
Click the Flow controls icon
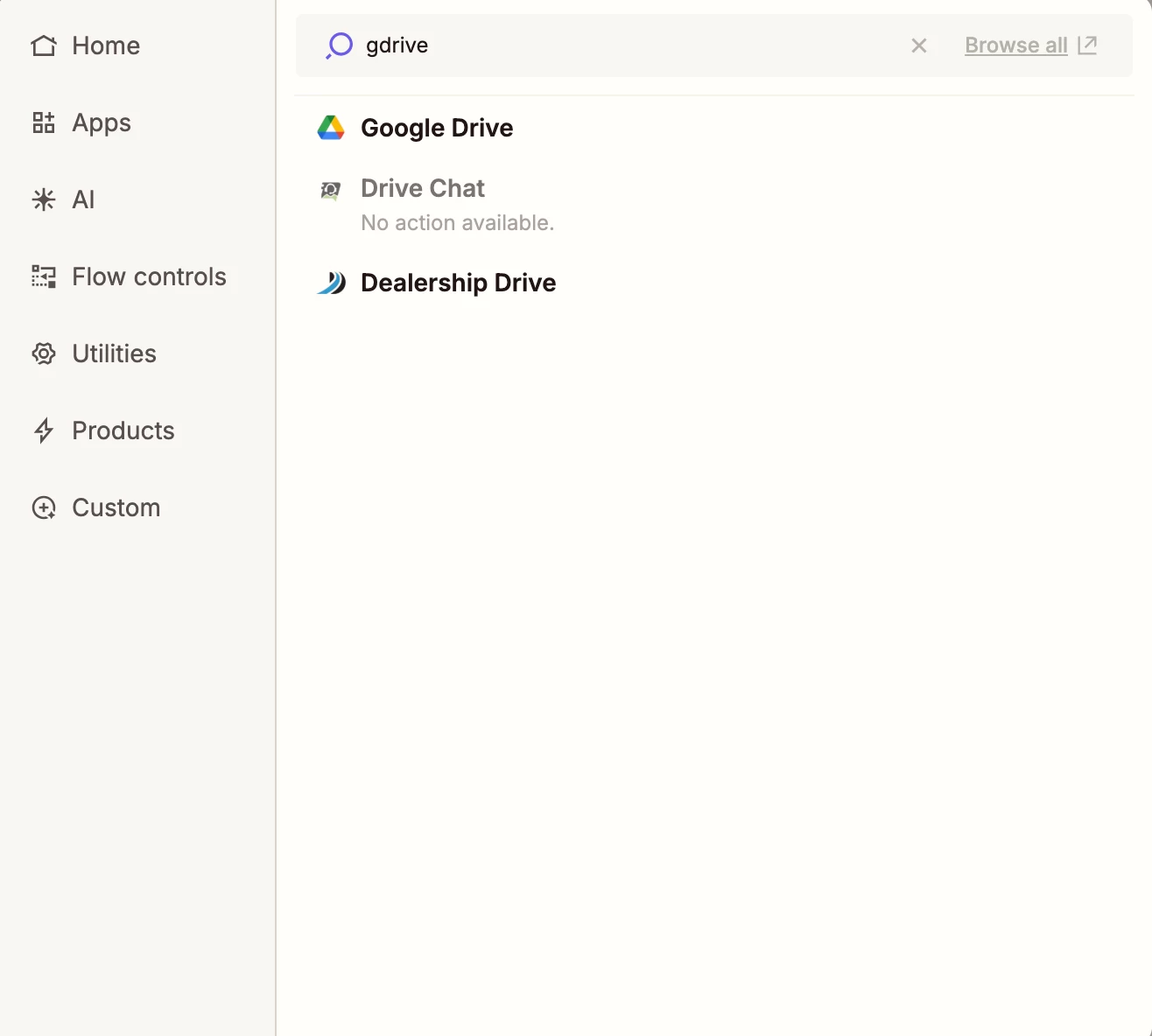(44, 276)
